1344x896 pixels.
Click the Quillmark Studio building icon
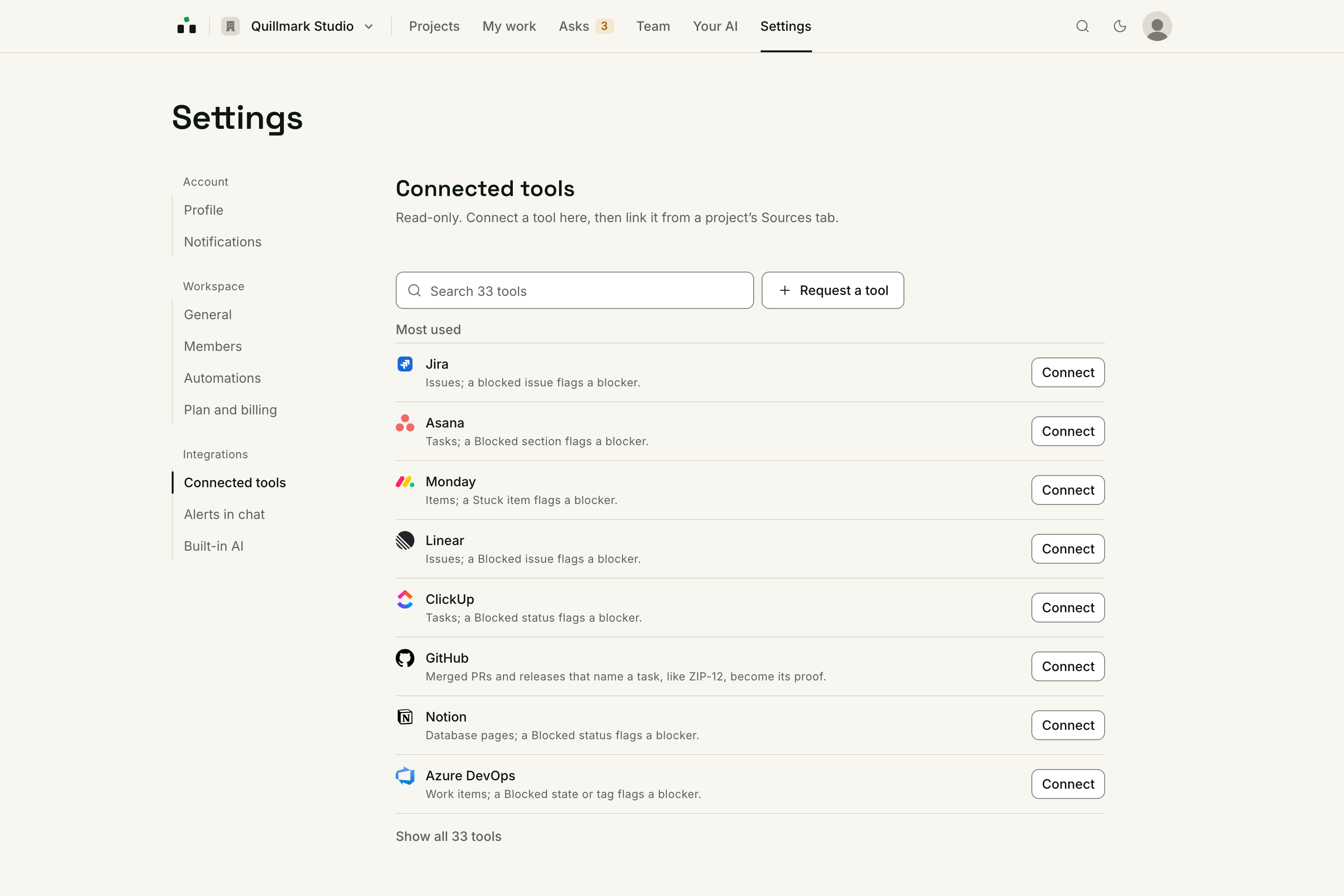point(230,26)
